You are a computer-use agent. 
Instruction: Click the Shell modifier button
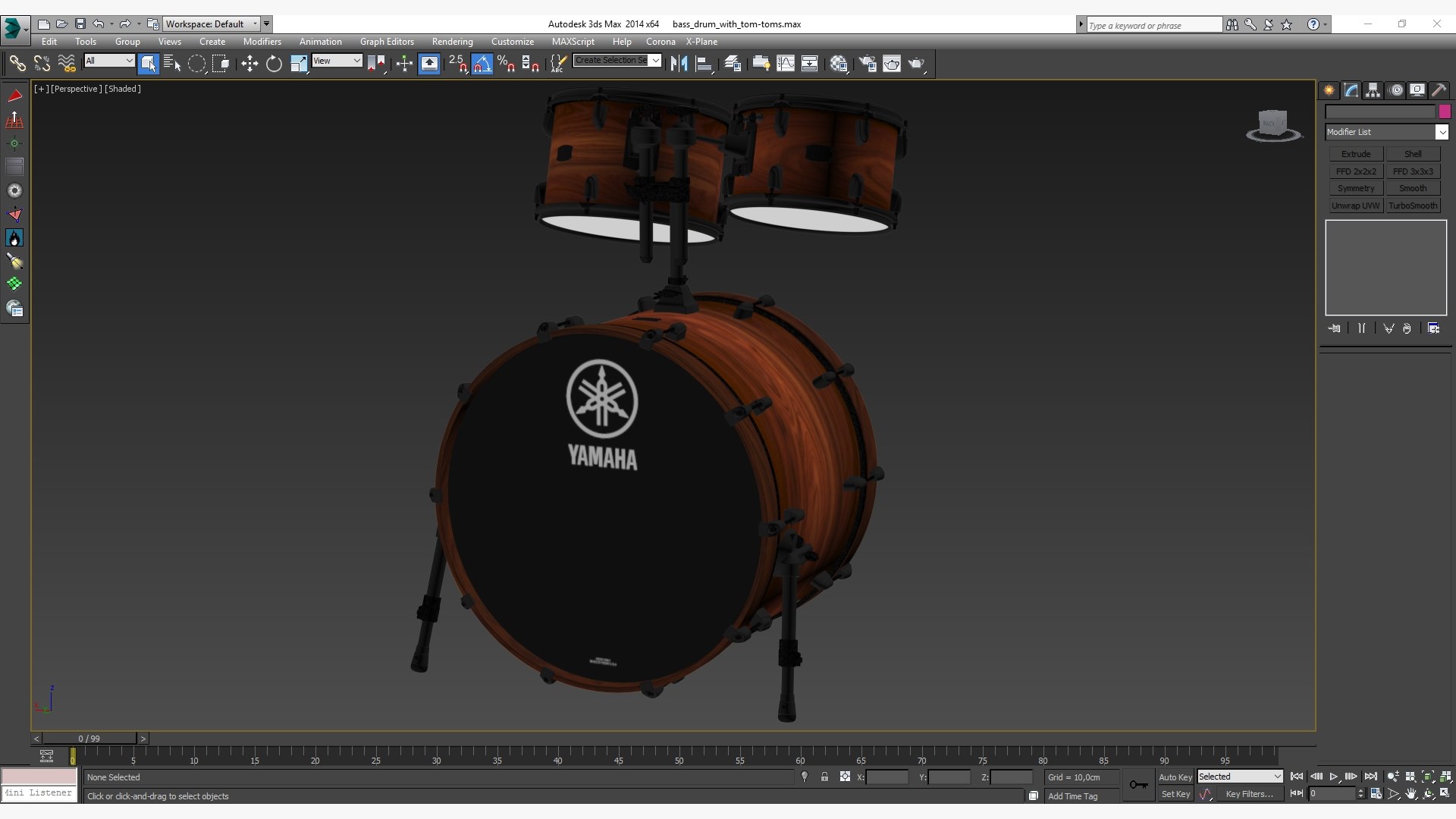(1413, 154)
